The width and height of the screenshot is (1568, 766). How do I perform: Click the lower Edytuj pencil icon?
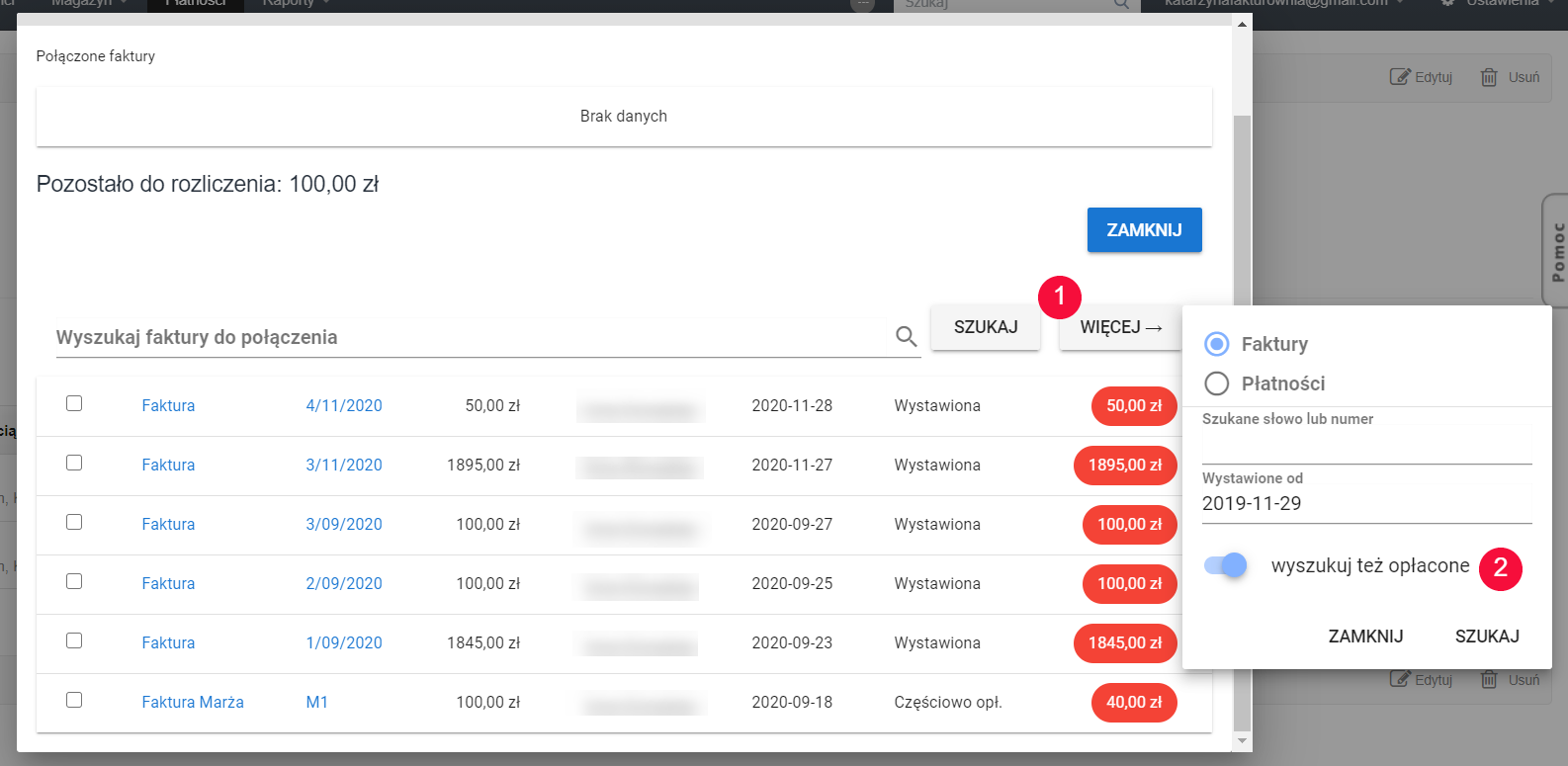click(x=1399, y=680)
